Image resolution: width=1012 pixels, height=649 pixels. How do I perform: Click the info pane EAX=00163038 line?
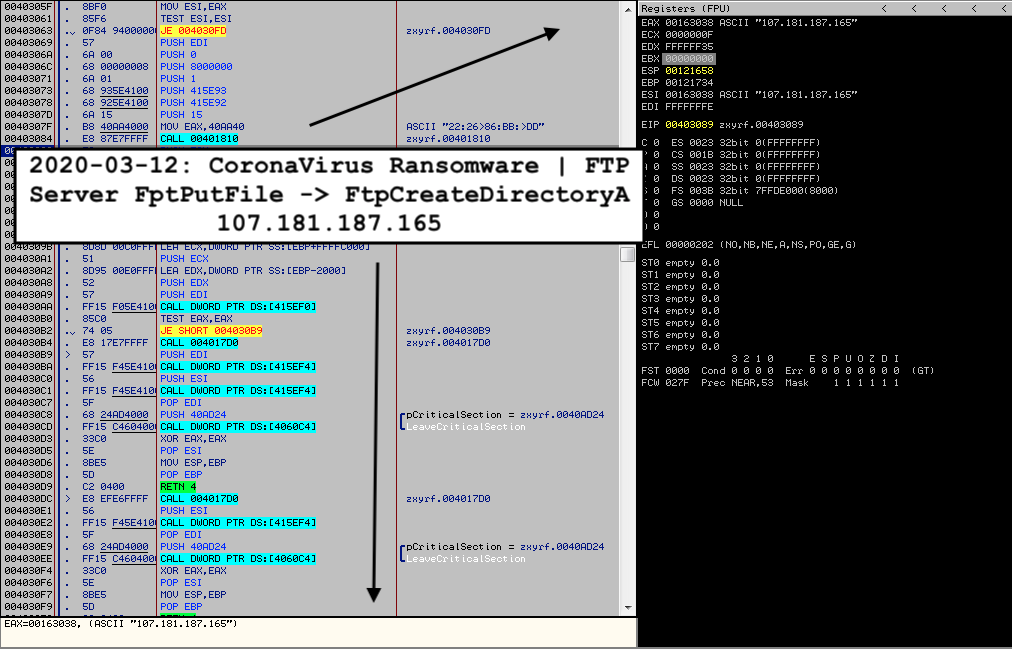point(121,624)
